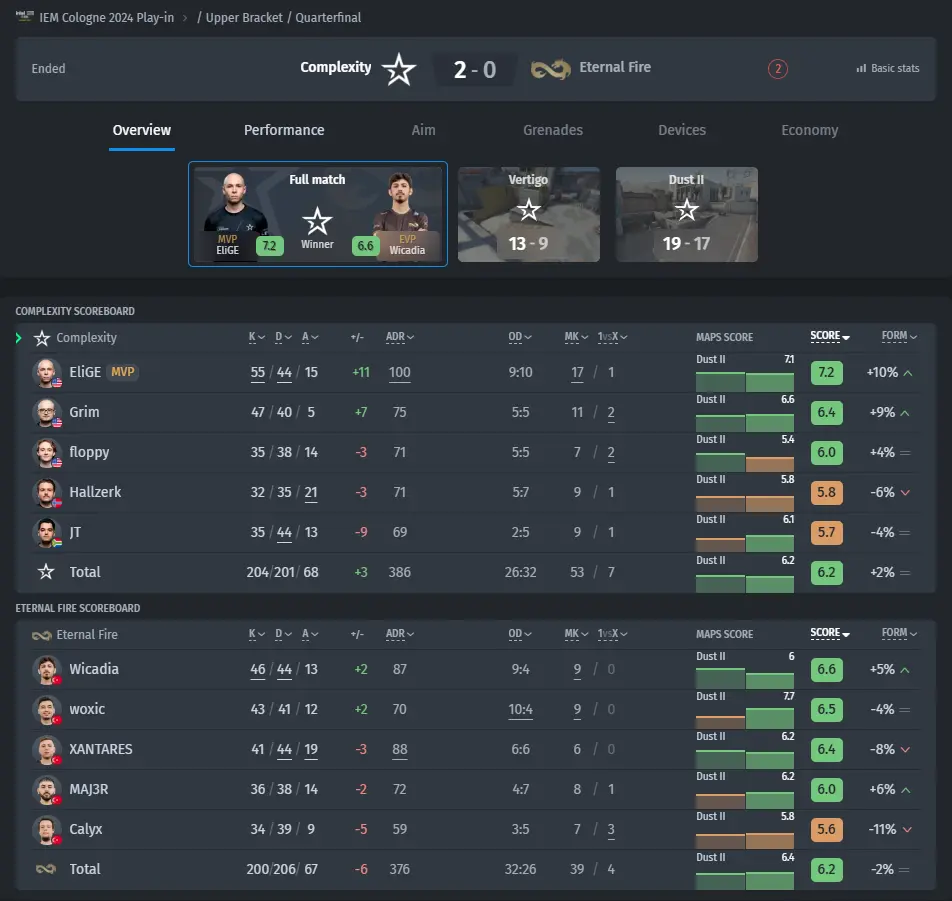
Task: Sort Eternal Fire scoreboard by FORM
Action: (x=899, y=633)
